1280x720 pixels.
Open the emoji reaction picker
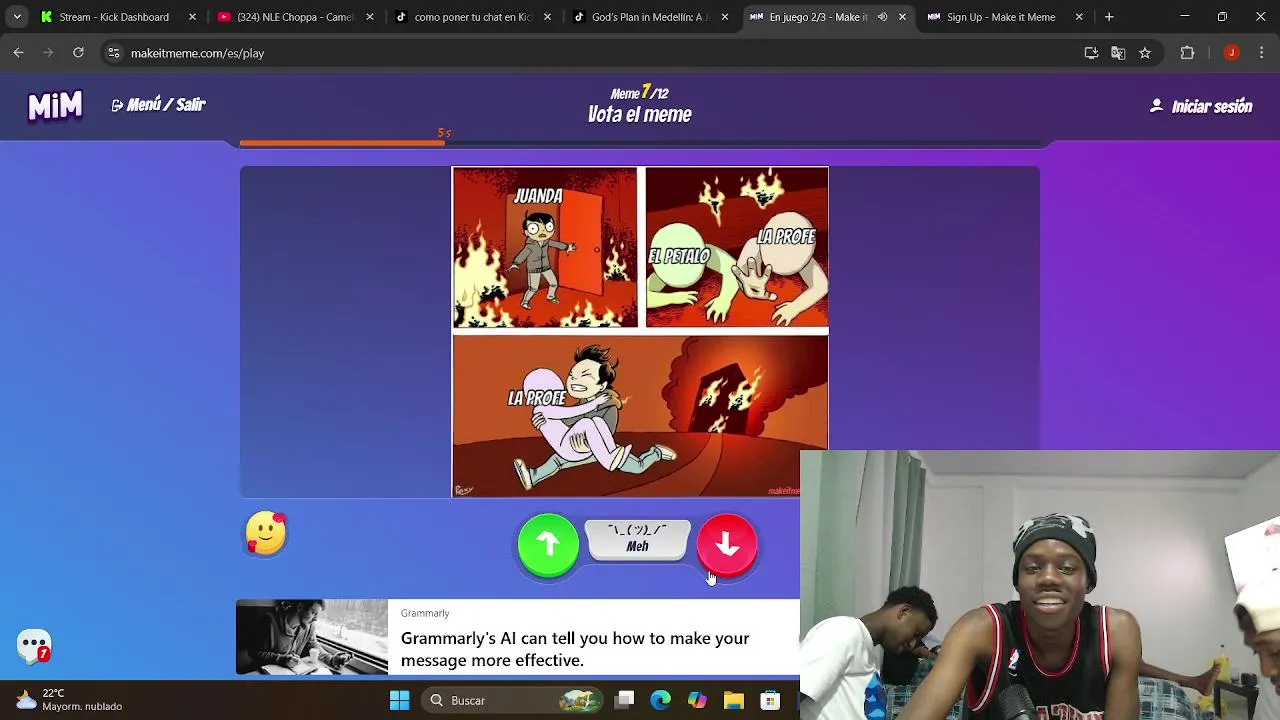[x=266, y=534]
